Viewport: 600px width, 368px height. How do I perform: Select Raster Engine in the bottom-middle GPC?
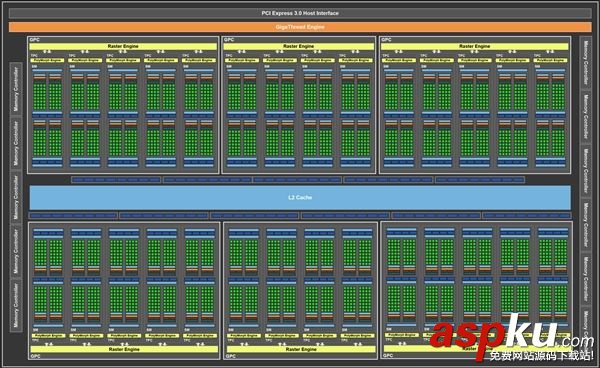[301, 349]
